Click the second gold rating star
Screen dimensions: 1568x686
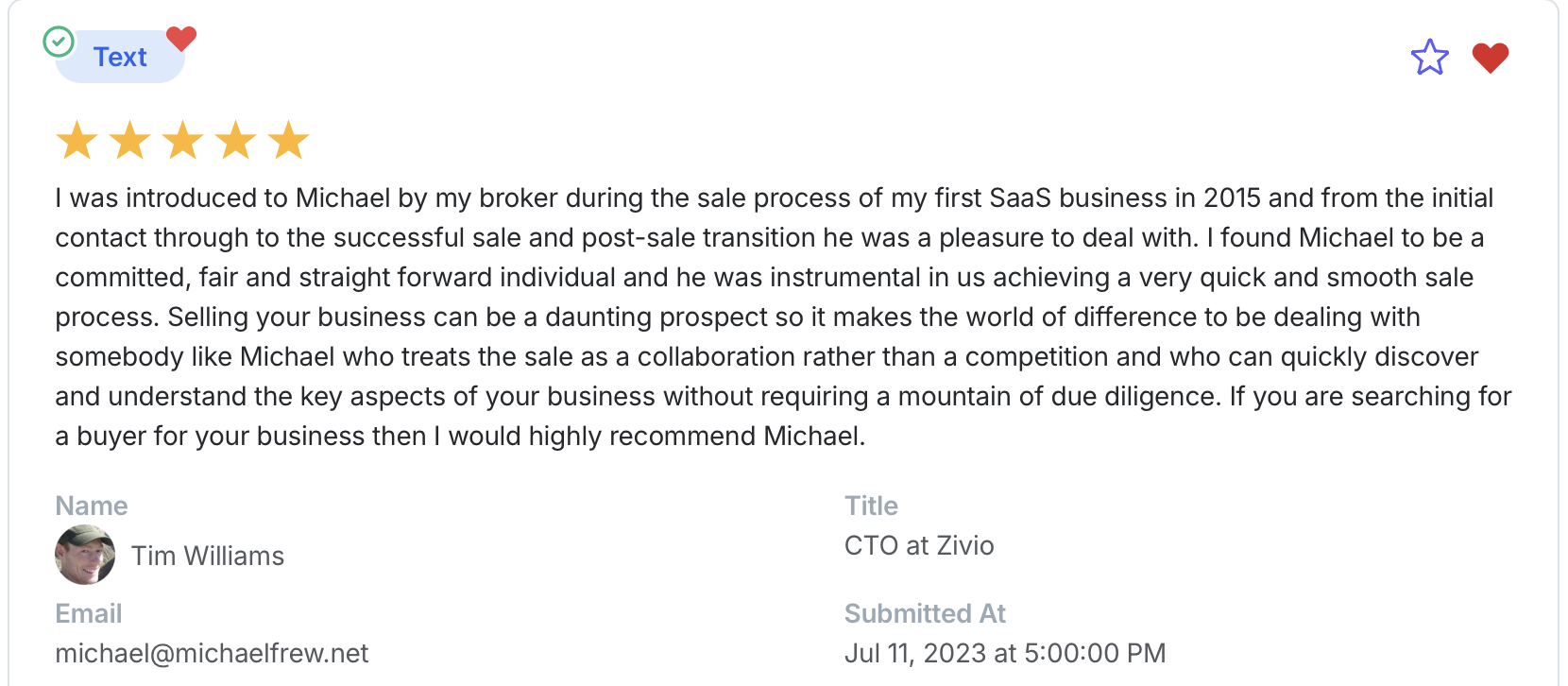pyautogui.click(x=129, y=141)
